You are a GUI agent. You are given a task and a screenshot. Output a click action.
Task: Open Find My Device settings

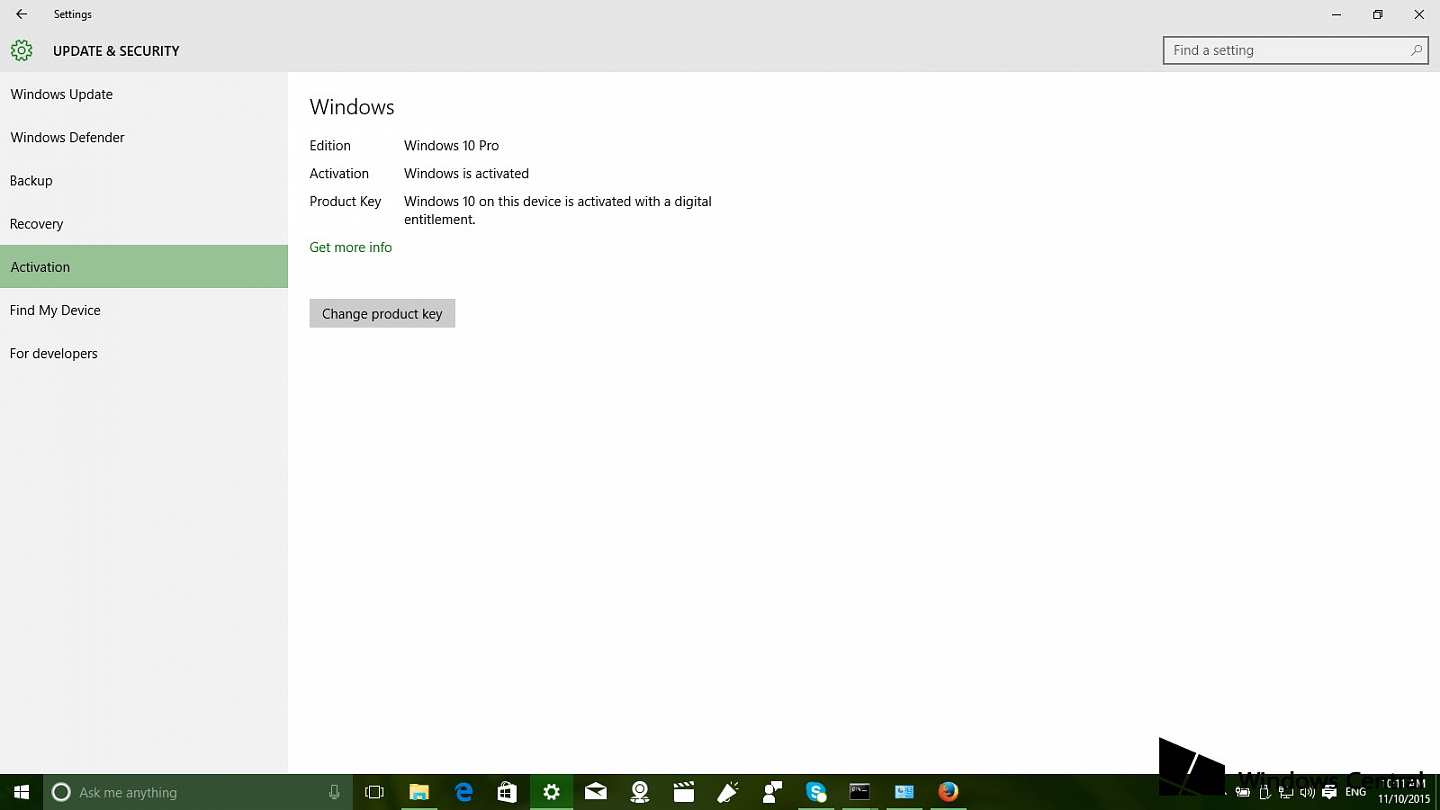click(144, 310)
